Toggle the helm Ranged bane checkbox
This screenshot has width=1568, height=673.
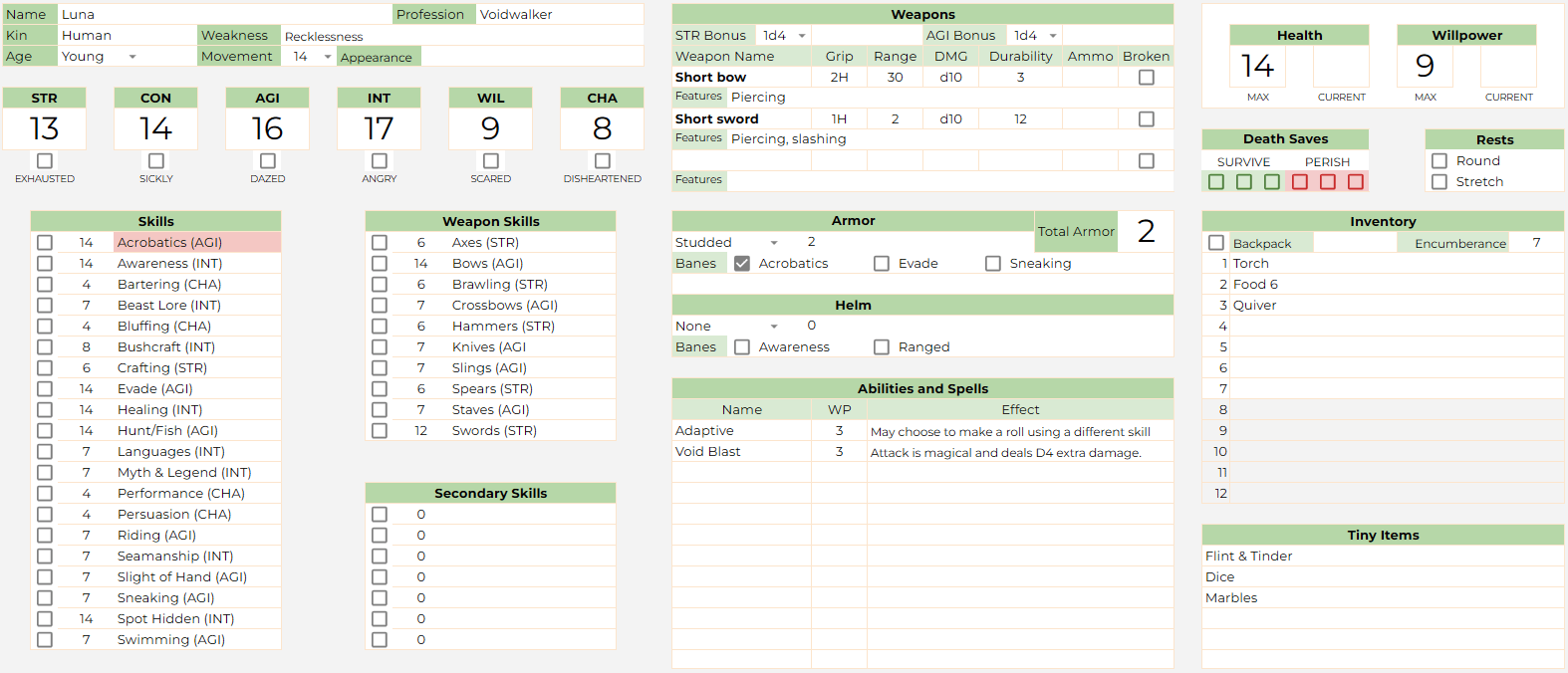(882, 346)
